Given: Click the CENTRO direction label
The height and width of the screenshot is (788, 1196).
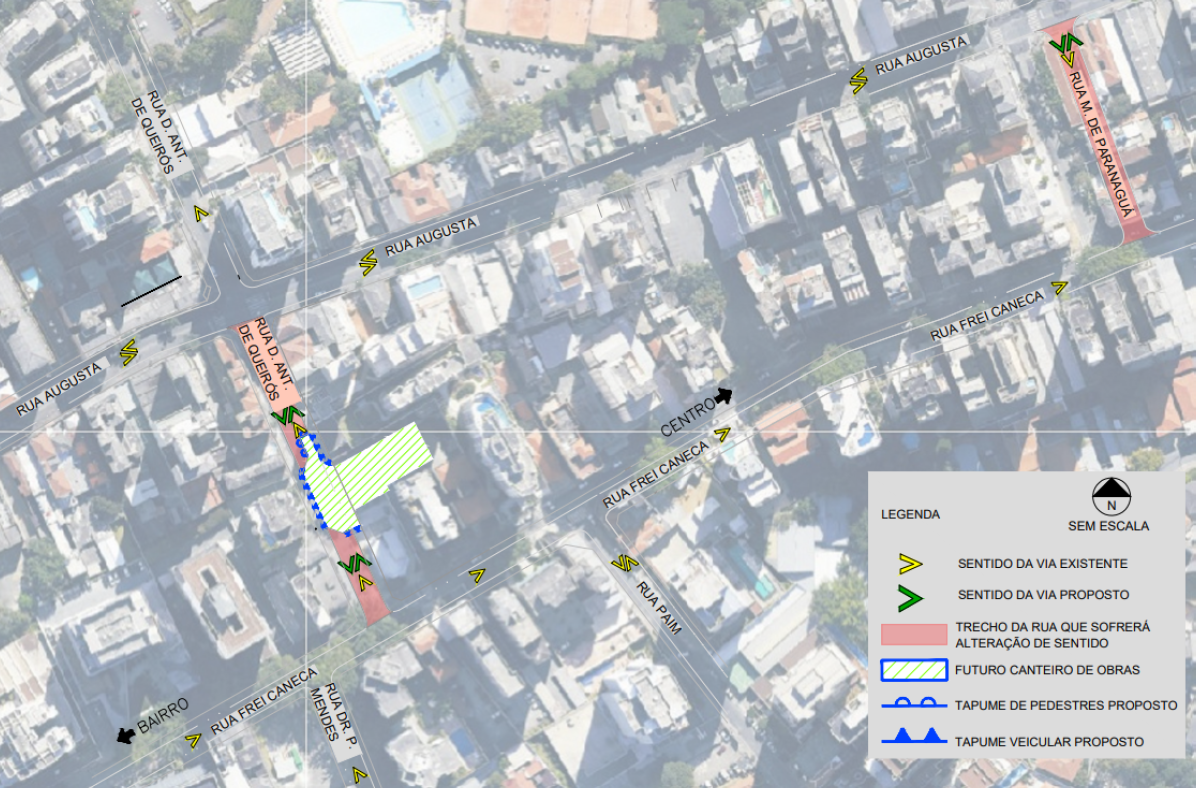Looking at the screenshot, I should (x=688, y=417).
